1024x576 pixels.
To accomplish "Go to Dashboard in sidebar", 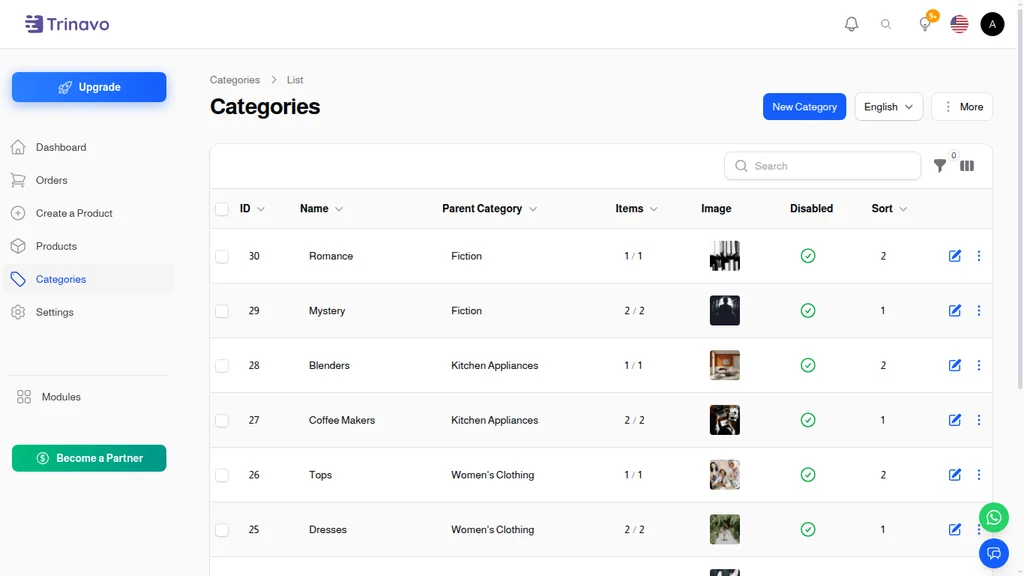I will (89, 147).
